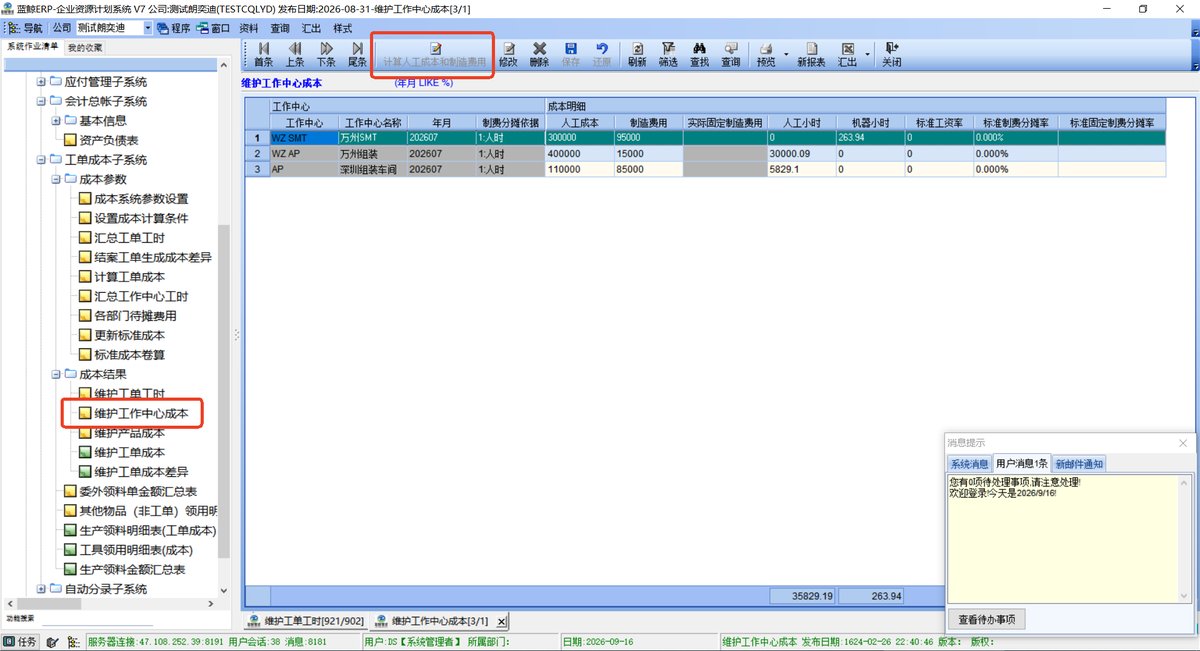Open 计算工单成本 in the tree
Screen dimensions: 1200x651
click(x=129, y=277)
